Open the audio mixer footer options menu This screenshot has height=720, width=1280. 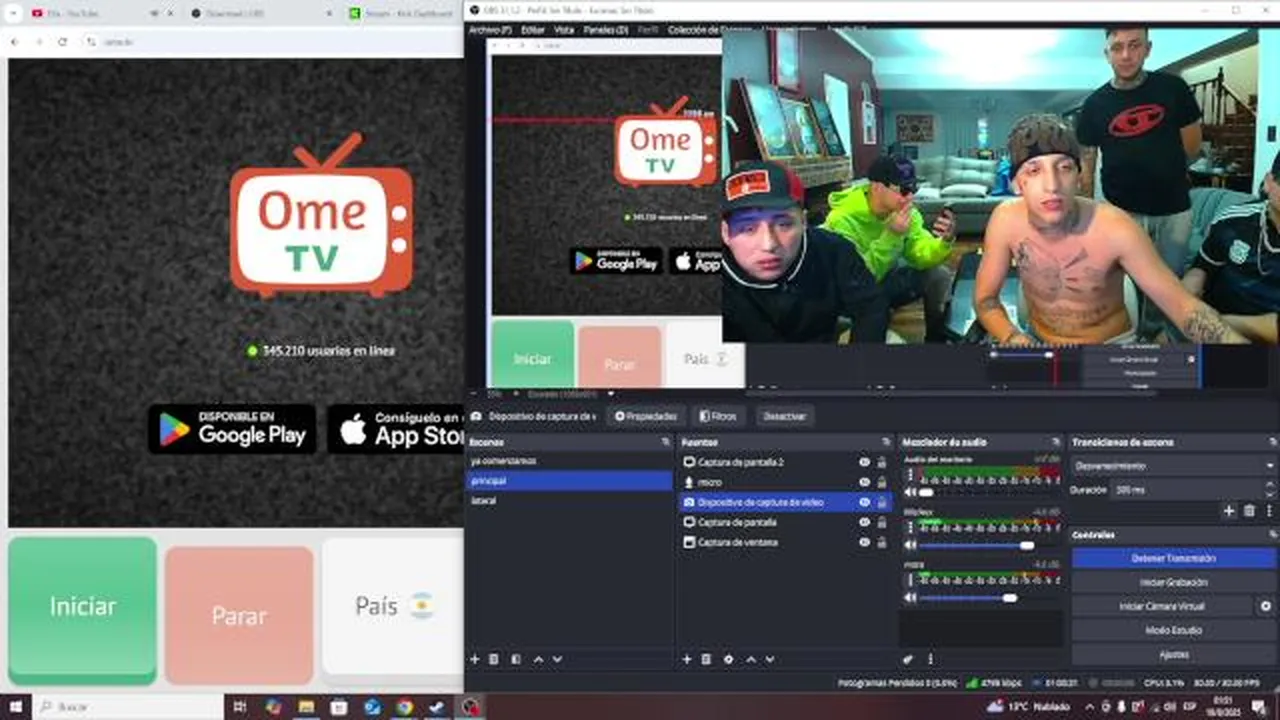[930, 659]
